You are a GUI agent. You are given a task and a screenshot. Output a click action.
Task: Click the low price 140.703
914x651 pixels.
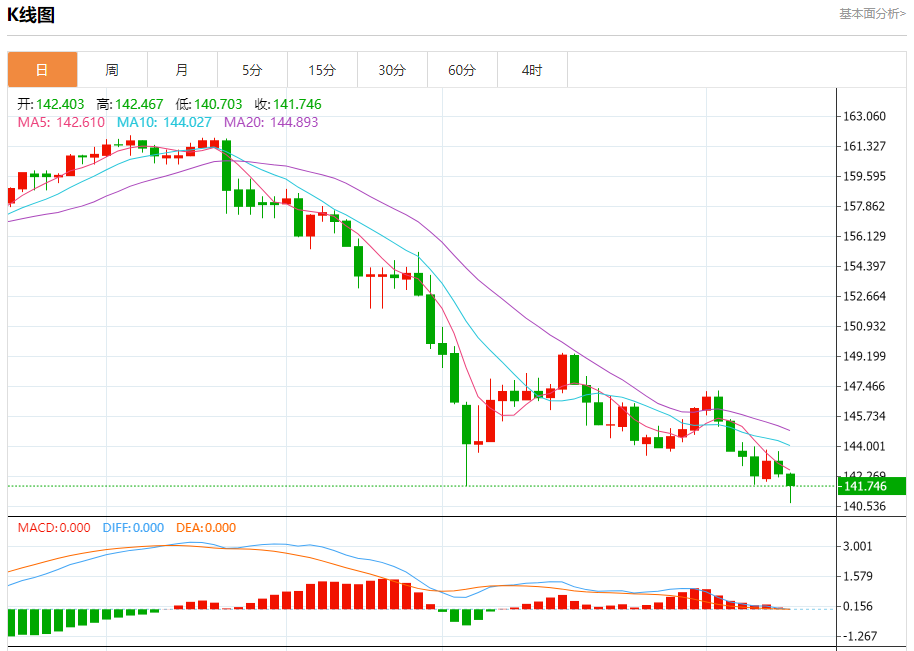(218, 104)
